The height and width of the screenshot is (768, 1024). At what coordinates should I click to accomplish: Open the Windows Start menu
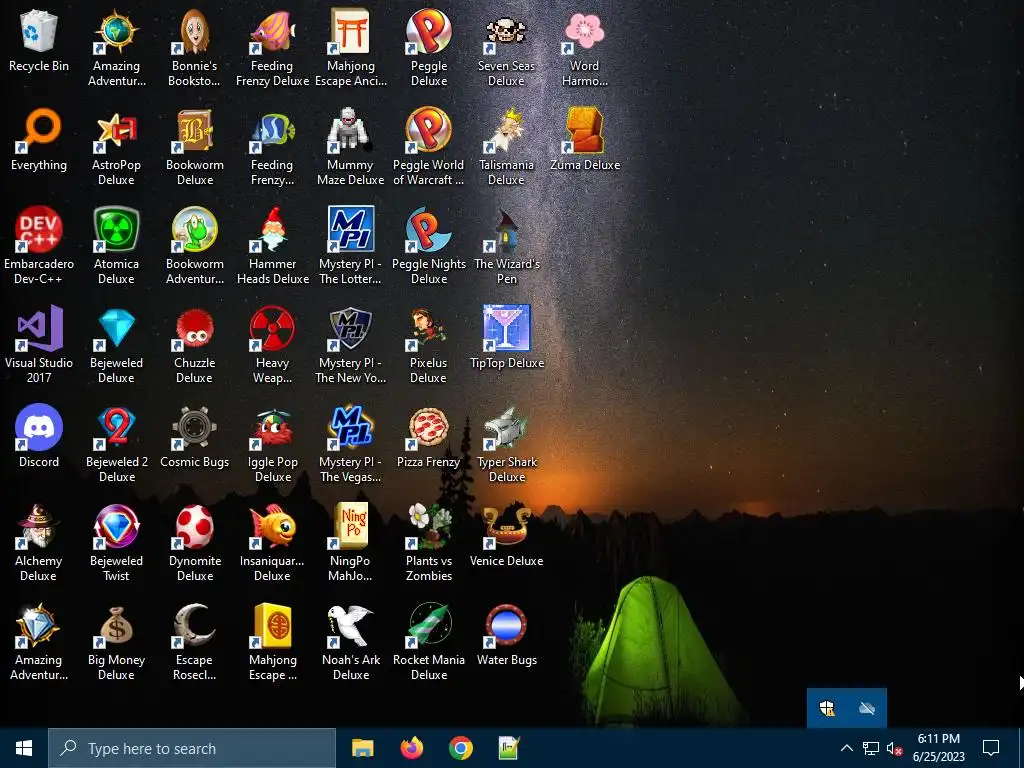tap(24, 748)
